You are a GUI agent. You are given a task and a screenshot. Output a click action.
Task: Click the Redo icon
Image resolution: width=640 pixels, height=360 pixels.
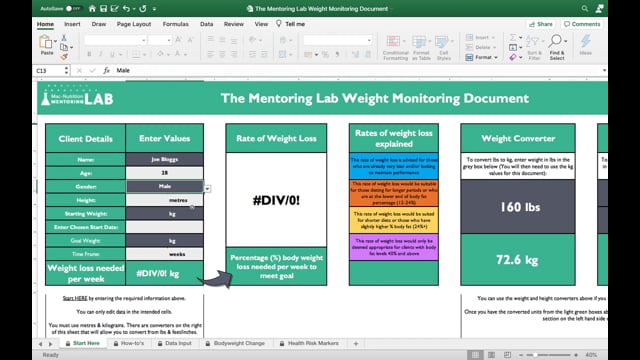(x=143, y=9)
